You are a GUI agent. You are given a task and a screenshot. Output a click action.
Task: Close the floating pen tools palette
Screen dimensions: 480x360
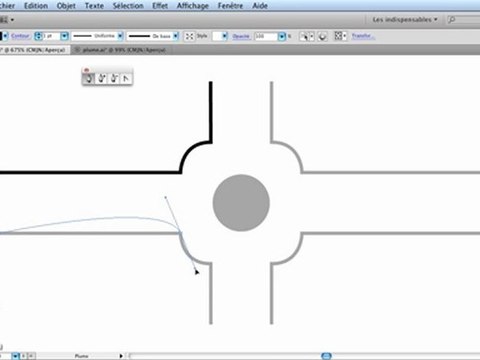(86, 70)
